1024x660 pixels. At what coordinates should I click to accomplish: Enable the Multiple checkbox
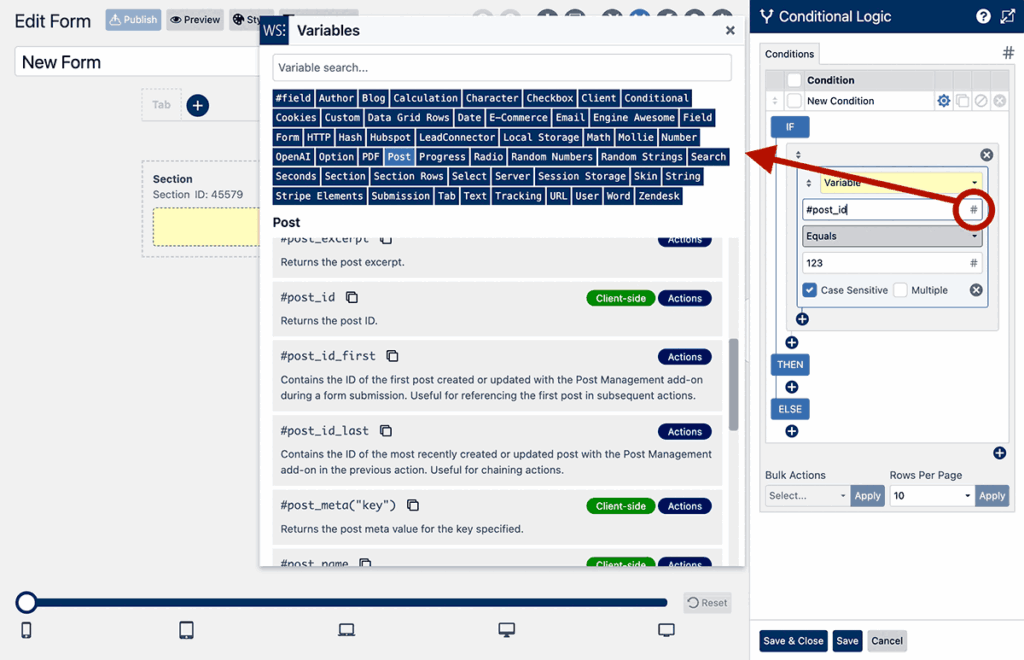click(x=901, y=290)
